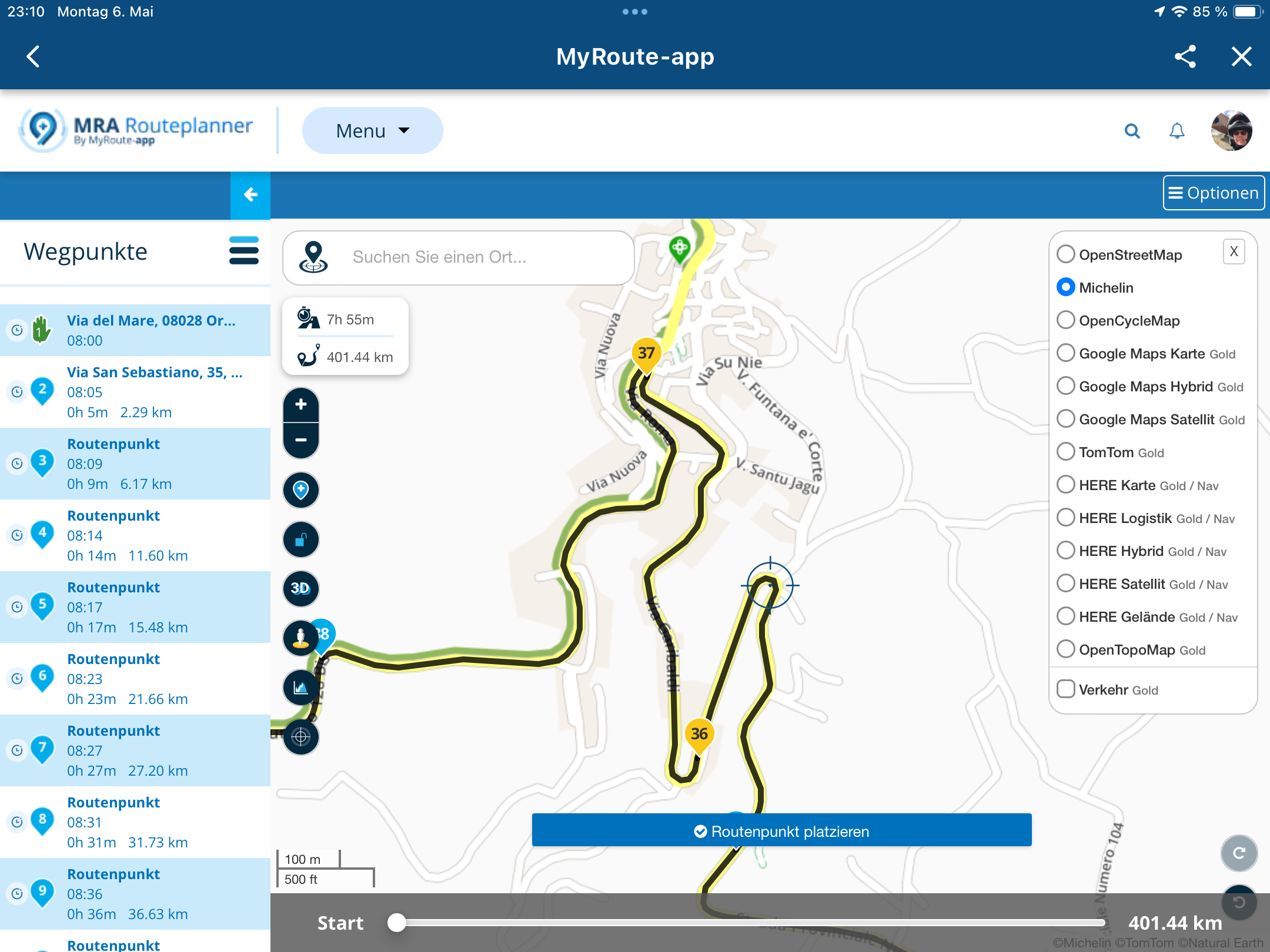
Task: Click the clock icon of waypoint 2
Action: coord(17,391)
